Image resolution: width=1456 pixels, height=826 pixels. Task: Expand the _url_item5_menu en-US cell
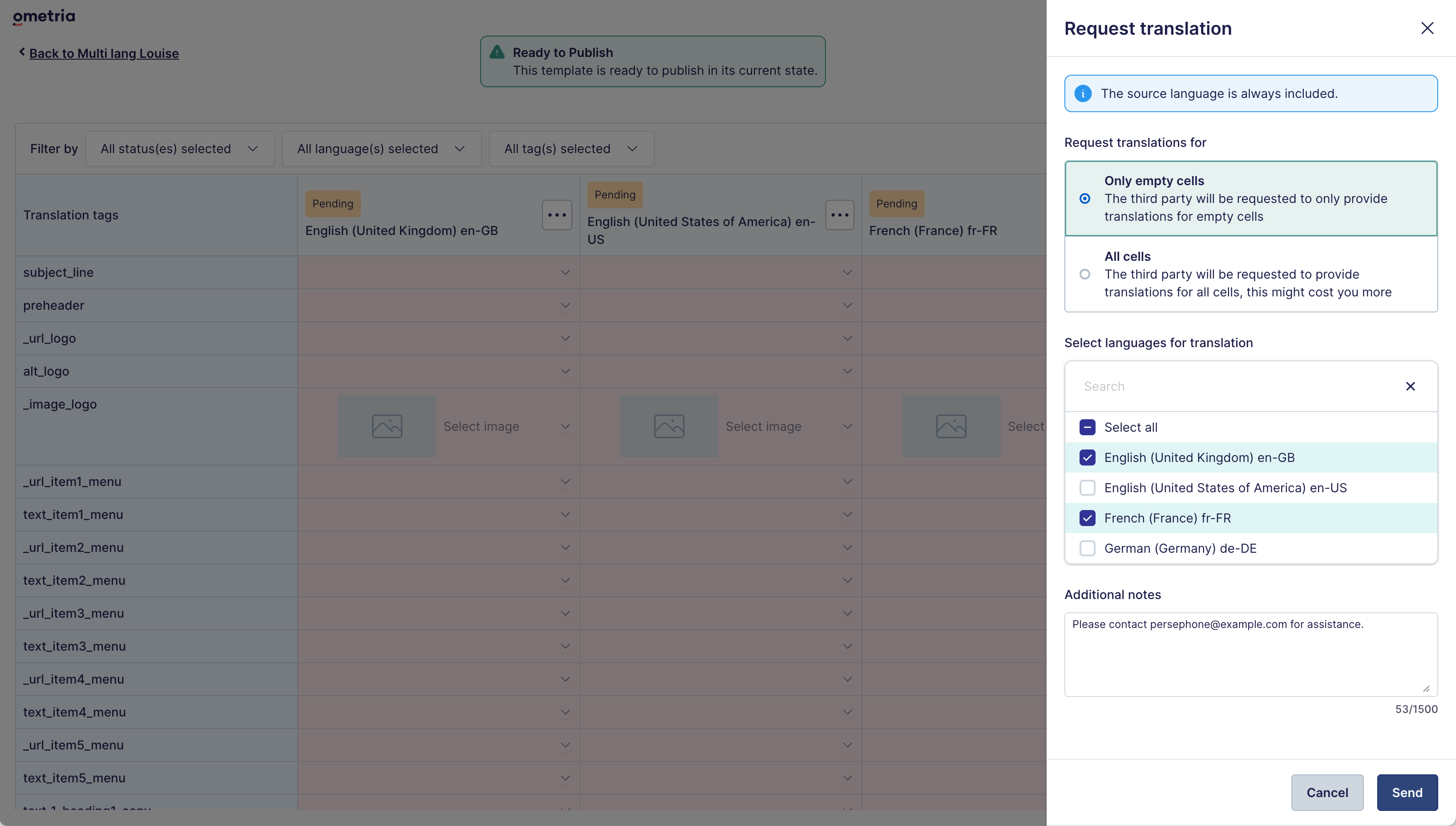click(847, 745)
